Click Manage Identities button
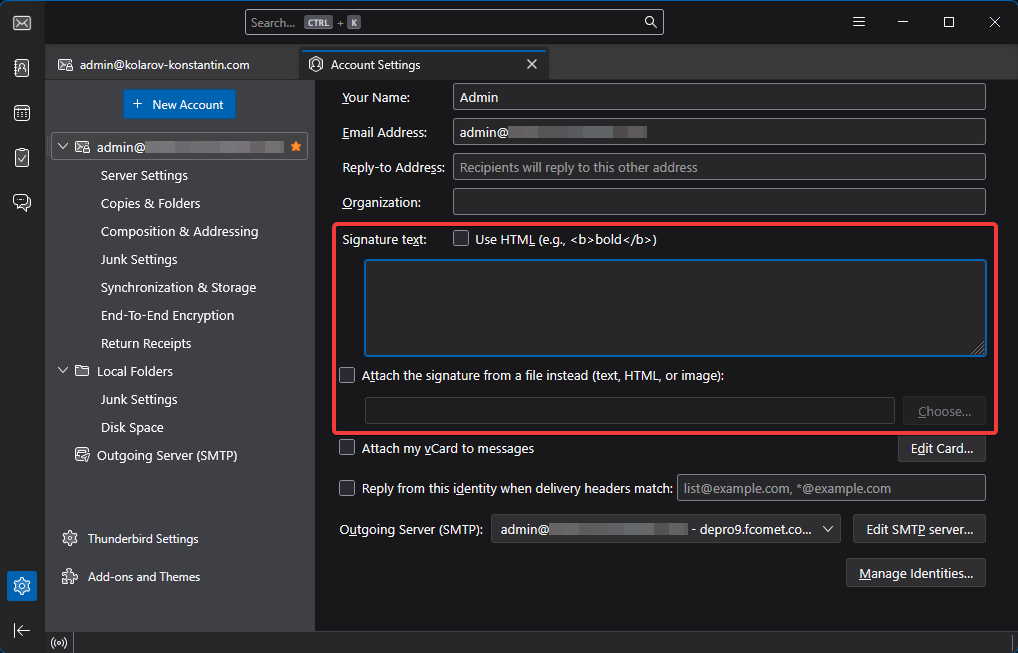The height and width of the screenshot is (653, 1018). [x=915, y=573]
